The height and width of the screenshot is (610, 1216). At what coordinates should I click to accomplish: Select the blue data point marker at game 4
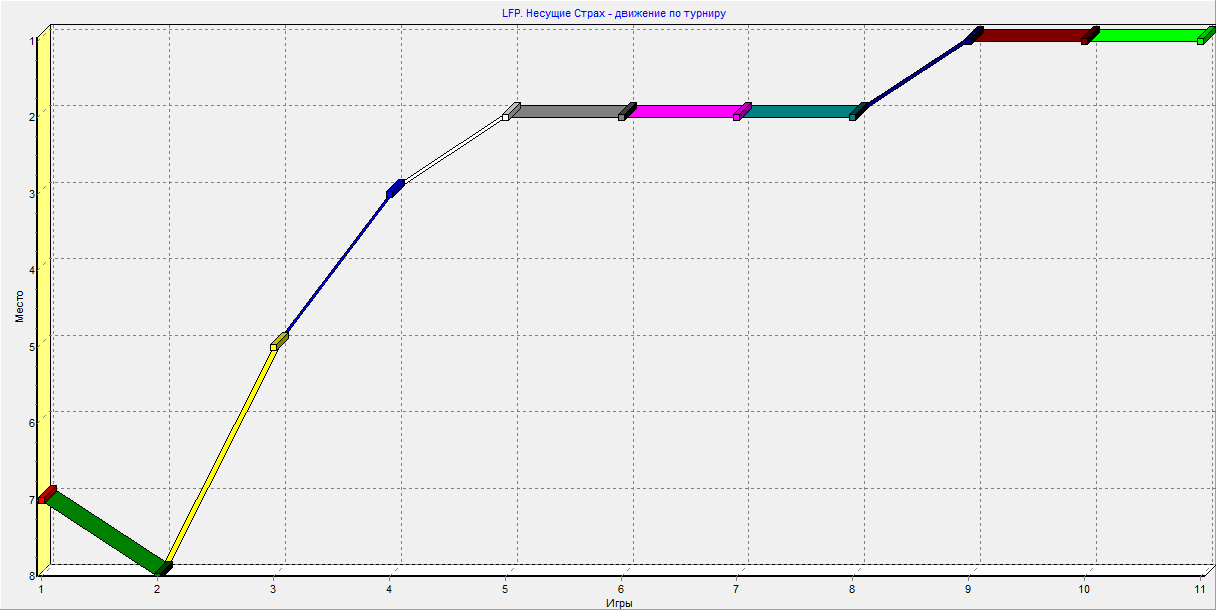tap(395, 188)
